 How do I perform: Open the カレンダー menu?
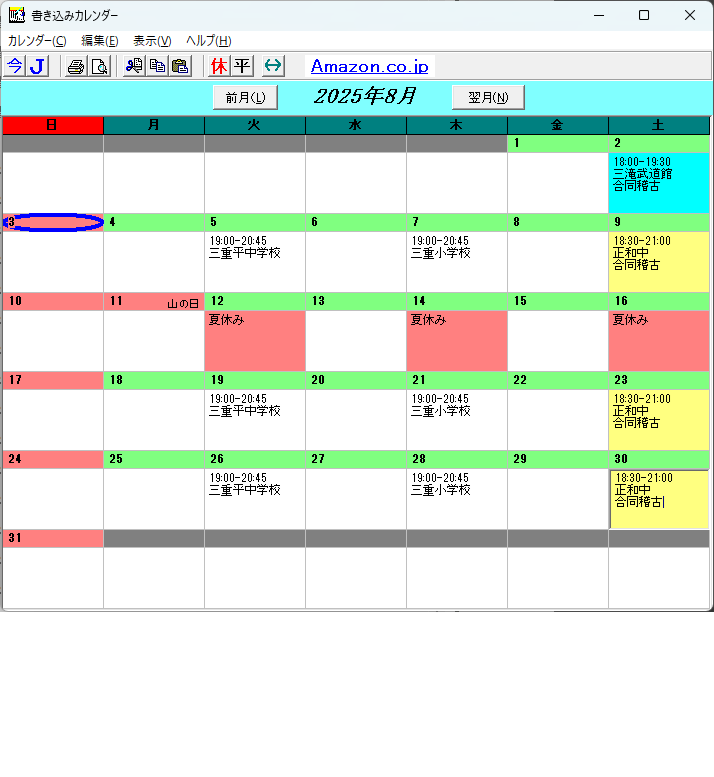tap(37, 40)
